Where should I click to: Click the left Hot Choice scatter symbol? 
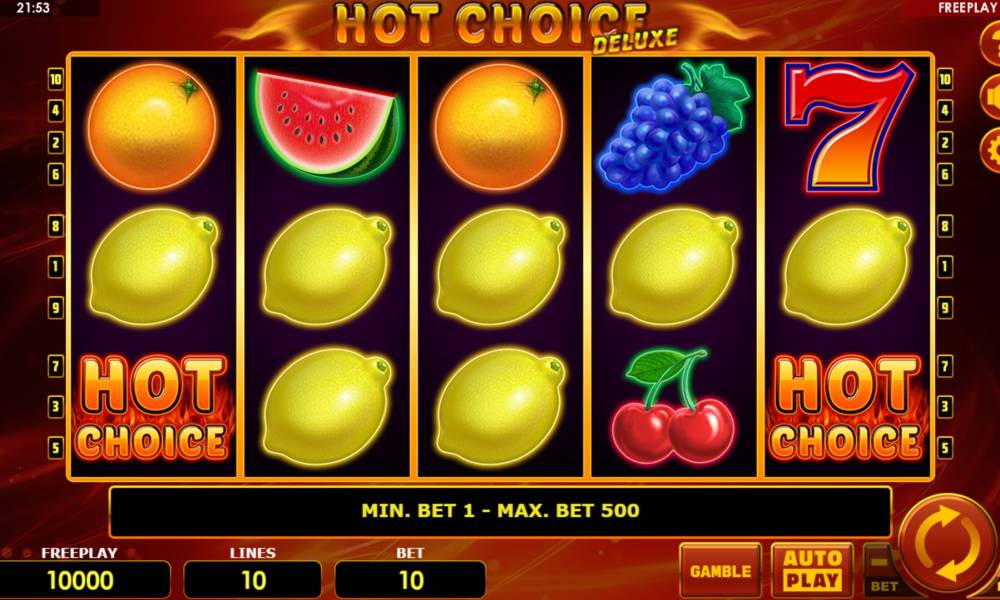(x=152, y=407)
